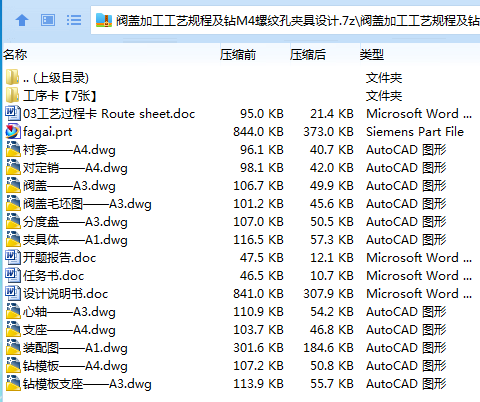The image size is (480, 402).
Task: Select Word icon of 设计说明书.doc
Action: [x=13, y=293]
